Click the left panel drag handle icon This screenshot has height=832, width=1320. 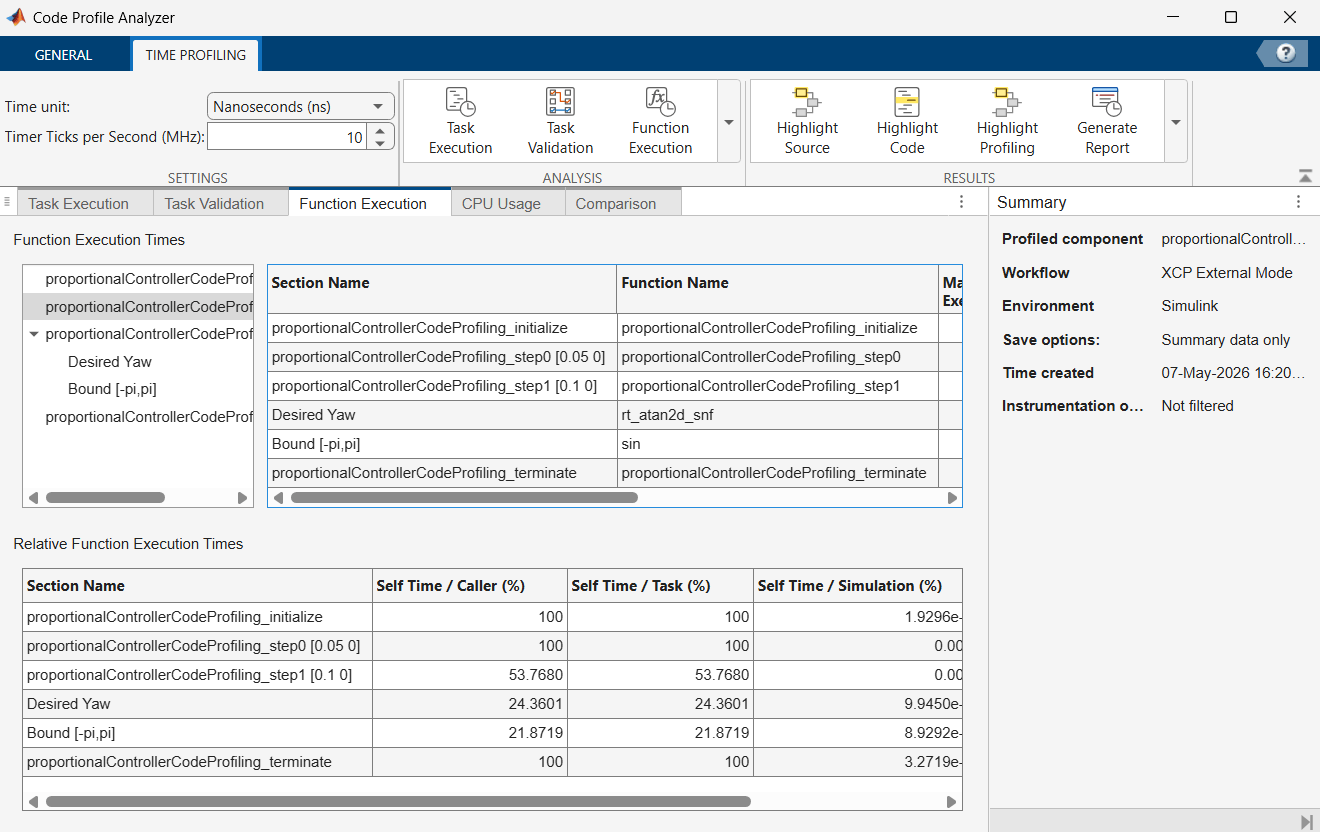(x=7, y=201)
